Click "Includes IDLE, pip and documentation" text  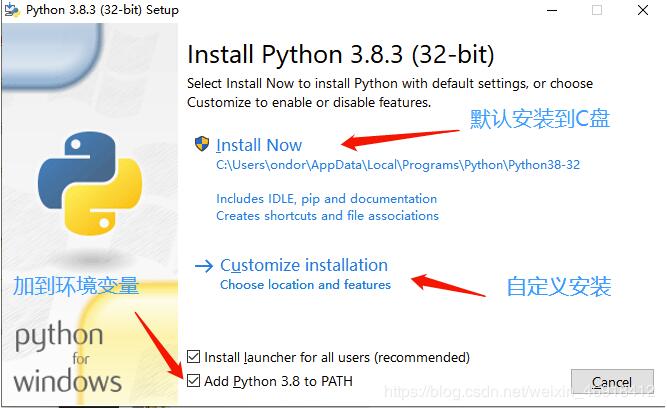point(326,199)
